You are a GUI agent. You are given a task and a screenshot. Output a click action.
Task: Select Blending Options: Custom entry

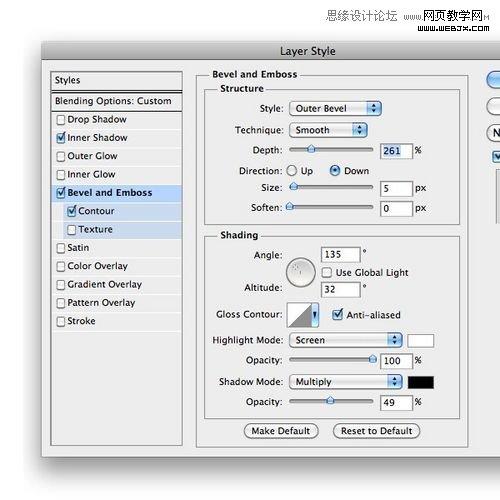(x=116, y=101)
